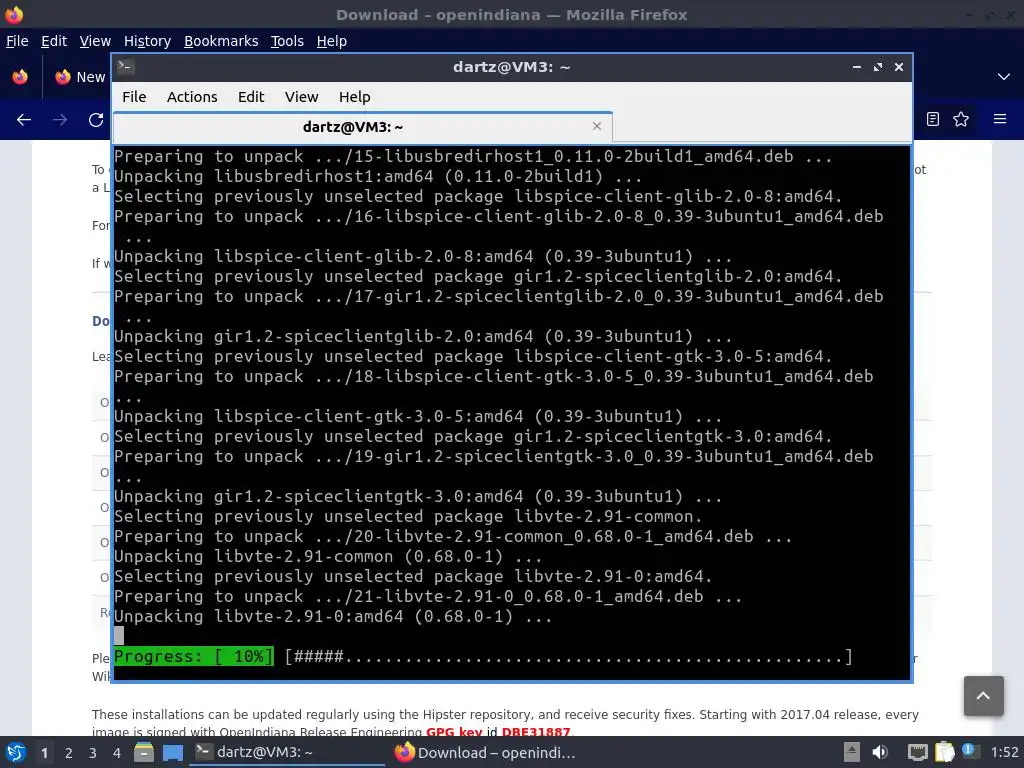Image resolution: width=1024 pixels, height=768 pixels.
Task: Select the Download – openindiana Firefox taskbar entry
Action: pos(486,752)
